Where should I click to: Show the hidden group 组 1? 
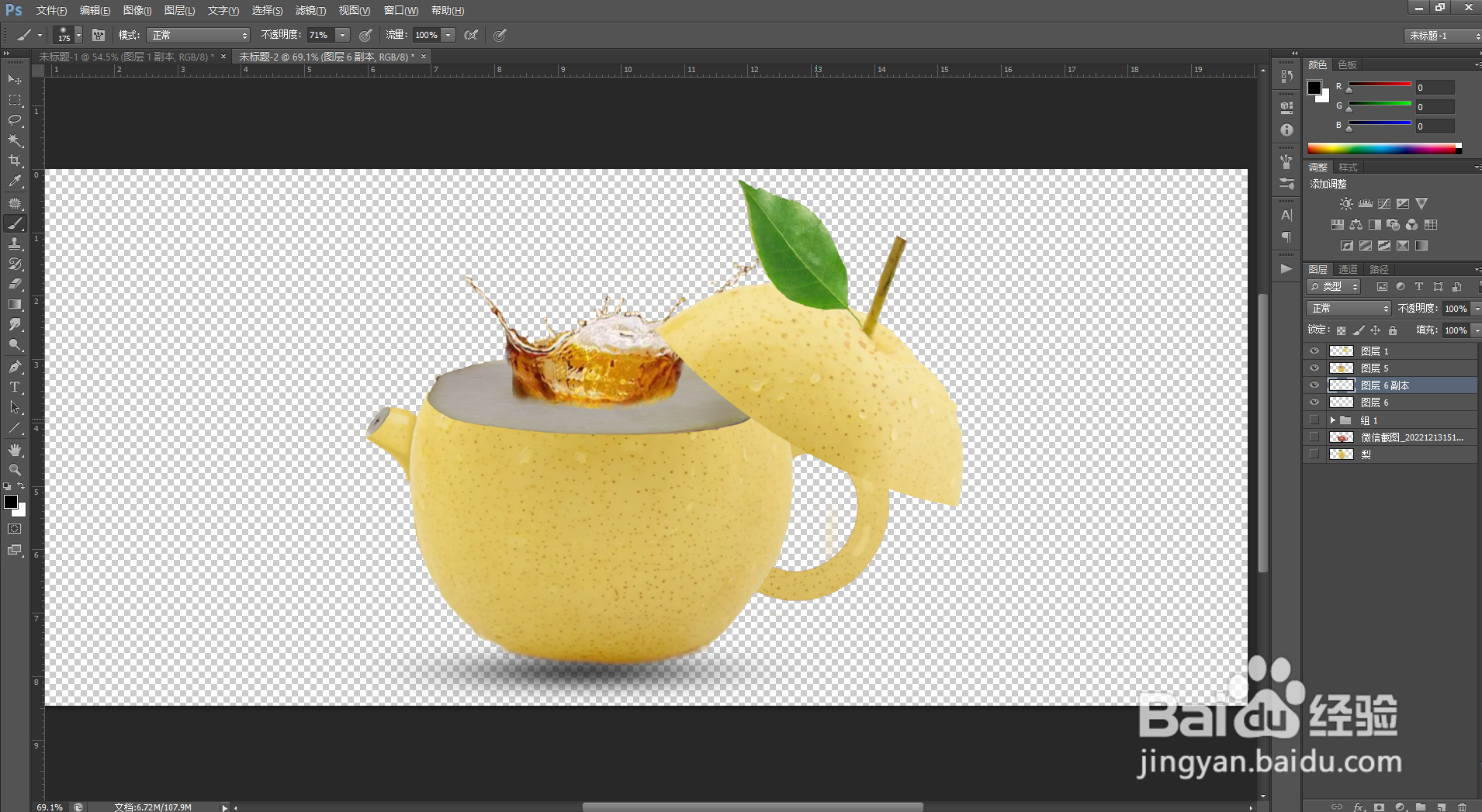click(1314, 420)
